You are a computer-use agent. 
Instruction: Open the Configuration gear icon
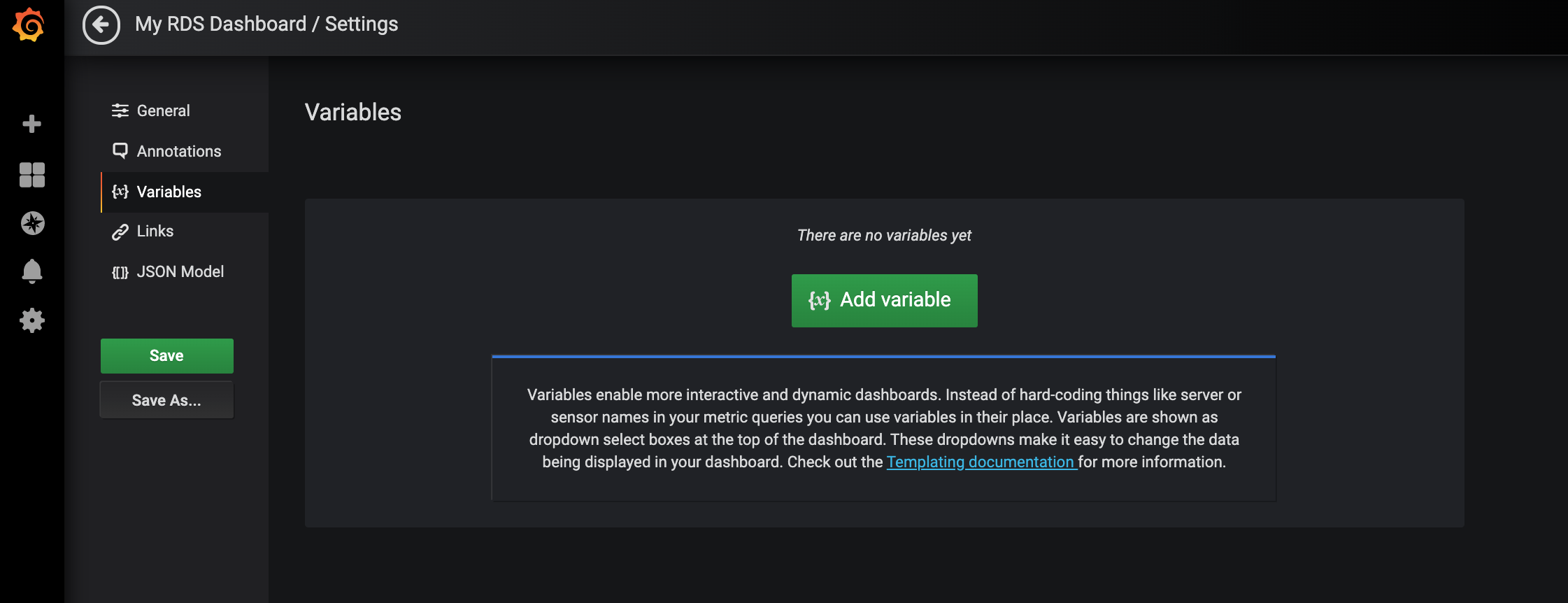[x=32, y=320]
